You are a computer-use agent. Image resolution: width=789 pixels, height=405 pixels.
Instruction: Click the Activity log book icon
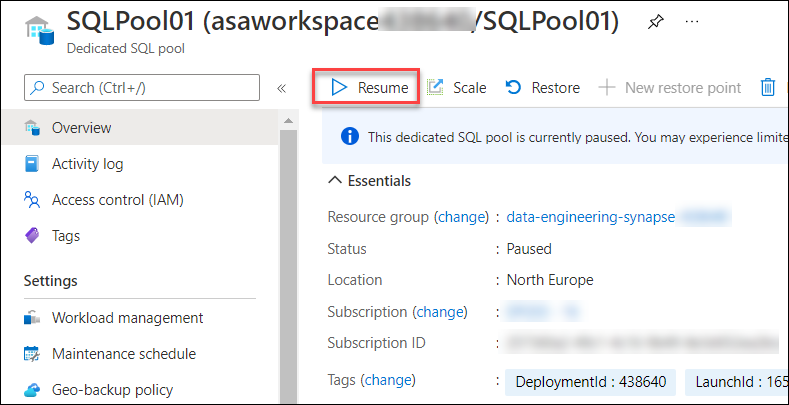pos(32,164)
